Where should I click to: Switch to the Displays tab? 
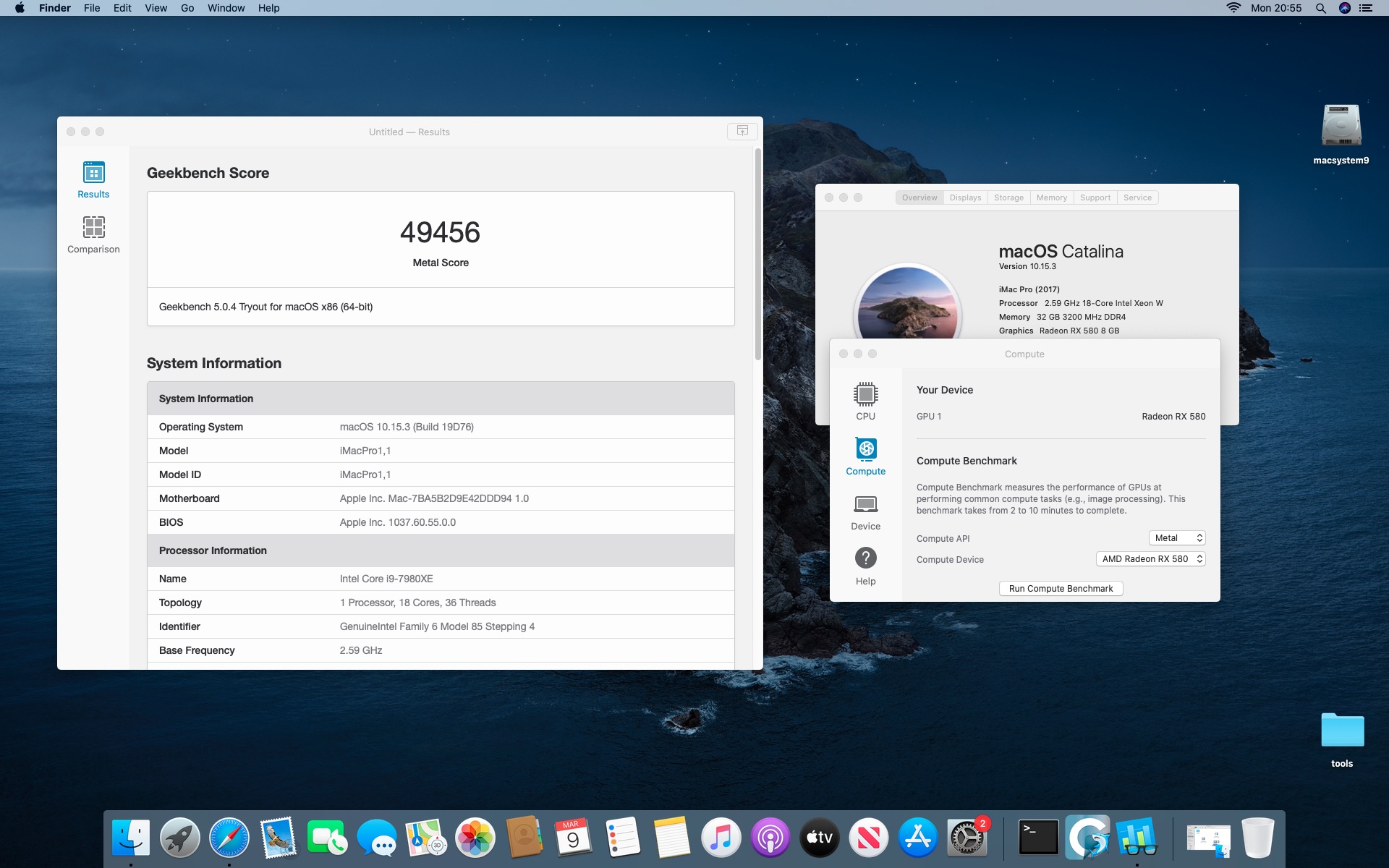point(965,197)
